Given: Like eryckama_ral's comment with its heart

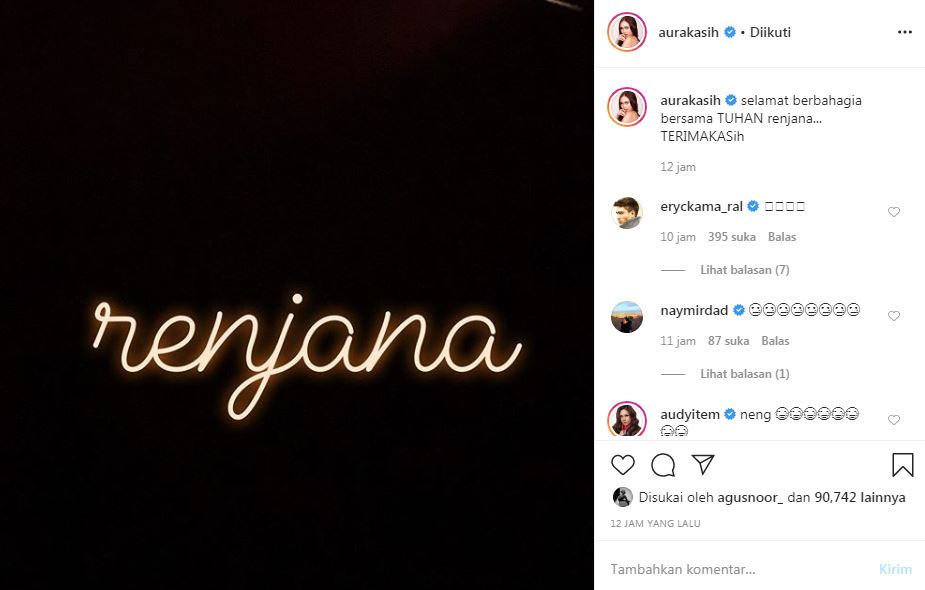Looking at the screenshot, I should click(x=894, y=211).
